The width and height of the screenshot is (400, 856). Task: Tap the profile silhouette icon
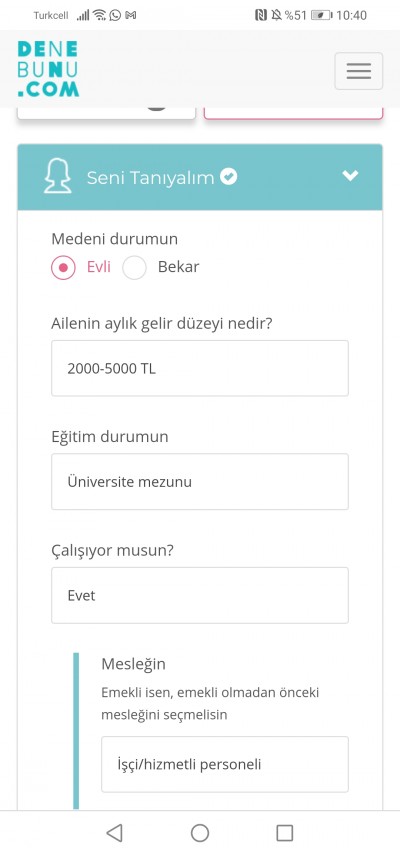(57, 176)
